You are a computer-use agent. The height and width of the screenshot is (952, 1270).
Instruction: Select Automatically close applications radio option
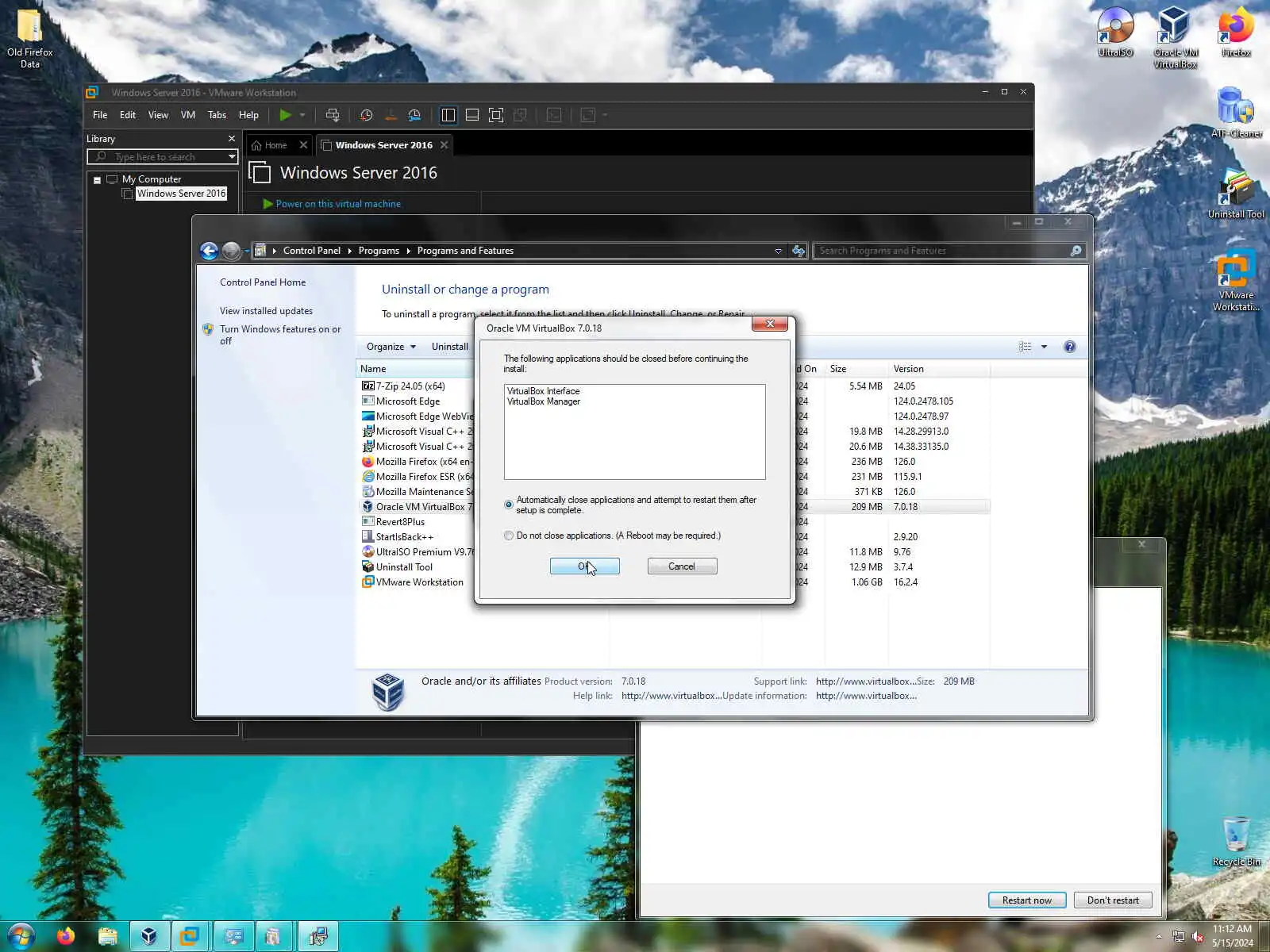[x=509, y=505]
